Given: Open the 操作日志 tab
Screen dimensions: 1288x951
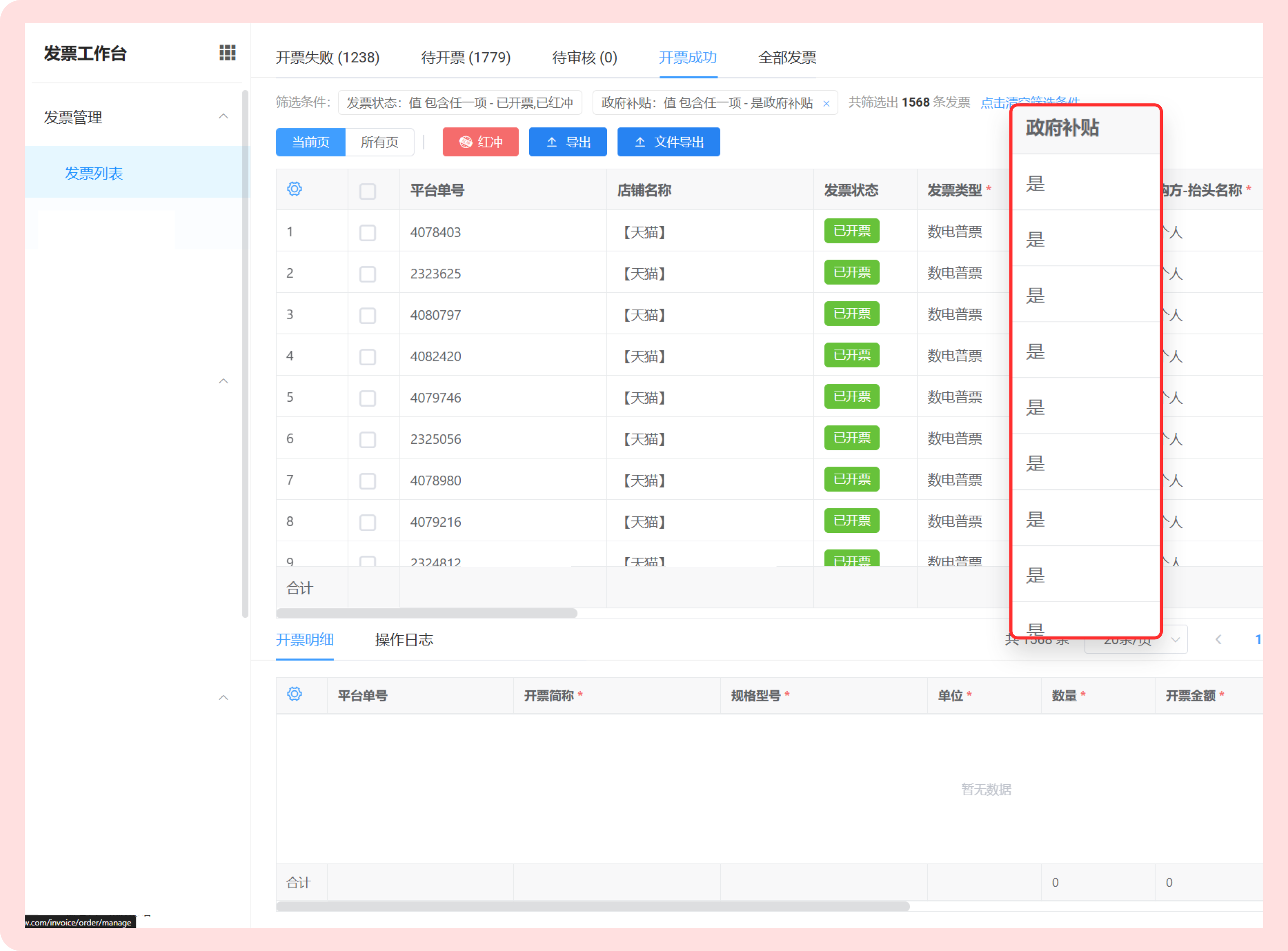Looking at the screenshot, I should pos(404,639).
